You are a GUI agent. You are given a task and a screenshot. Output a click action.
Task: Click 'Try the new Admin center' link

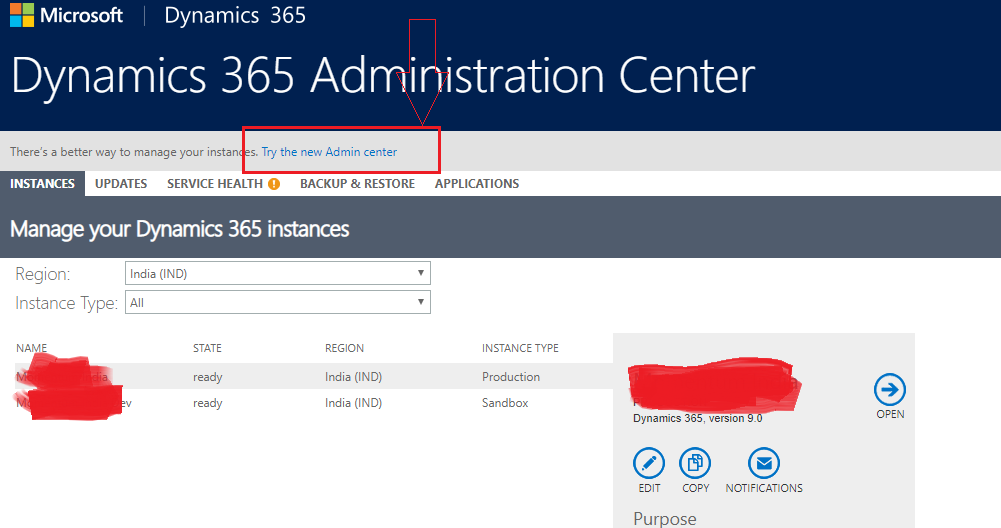tap(329, 152)
